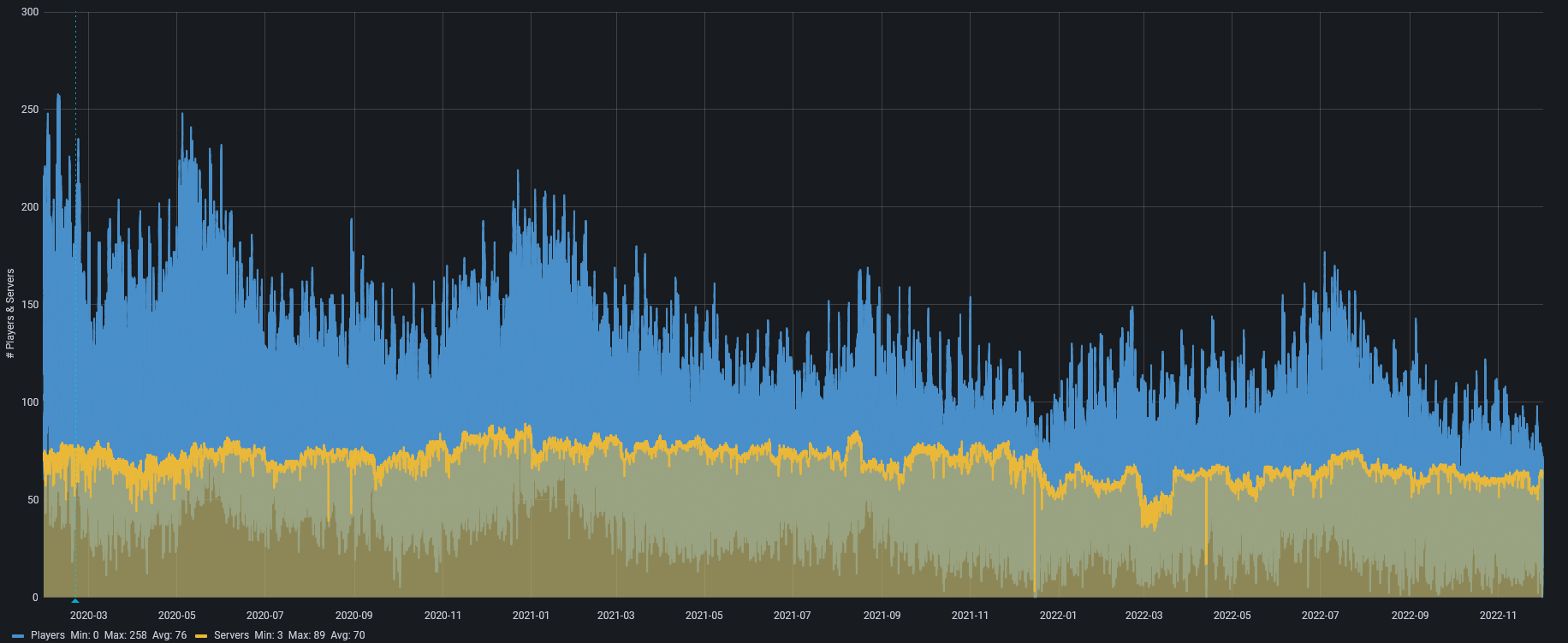Viewport: 1568px width, 643px height.
Task: Click the yellow Servers series color swatch
Action: click(201, 636)
